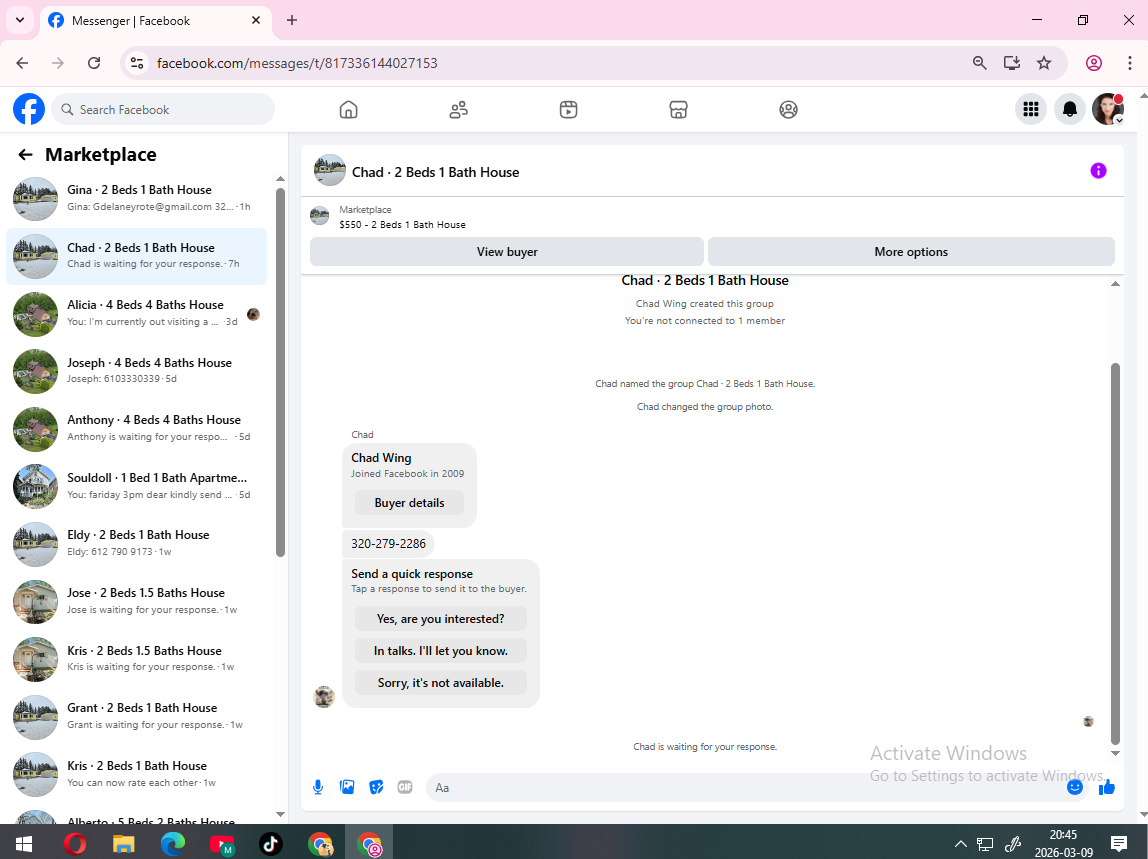Open account profile picture menu
Screen dimensions: 1148x859
pyautogui.click(x=1108, y=109)
